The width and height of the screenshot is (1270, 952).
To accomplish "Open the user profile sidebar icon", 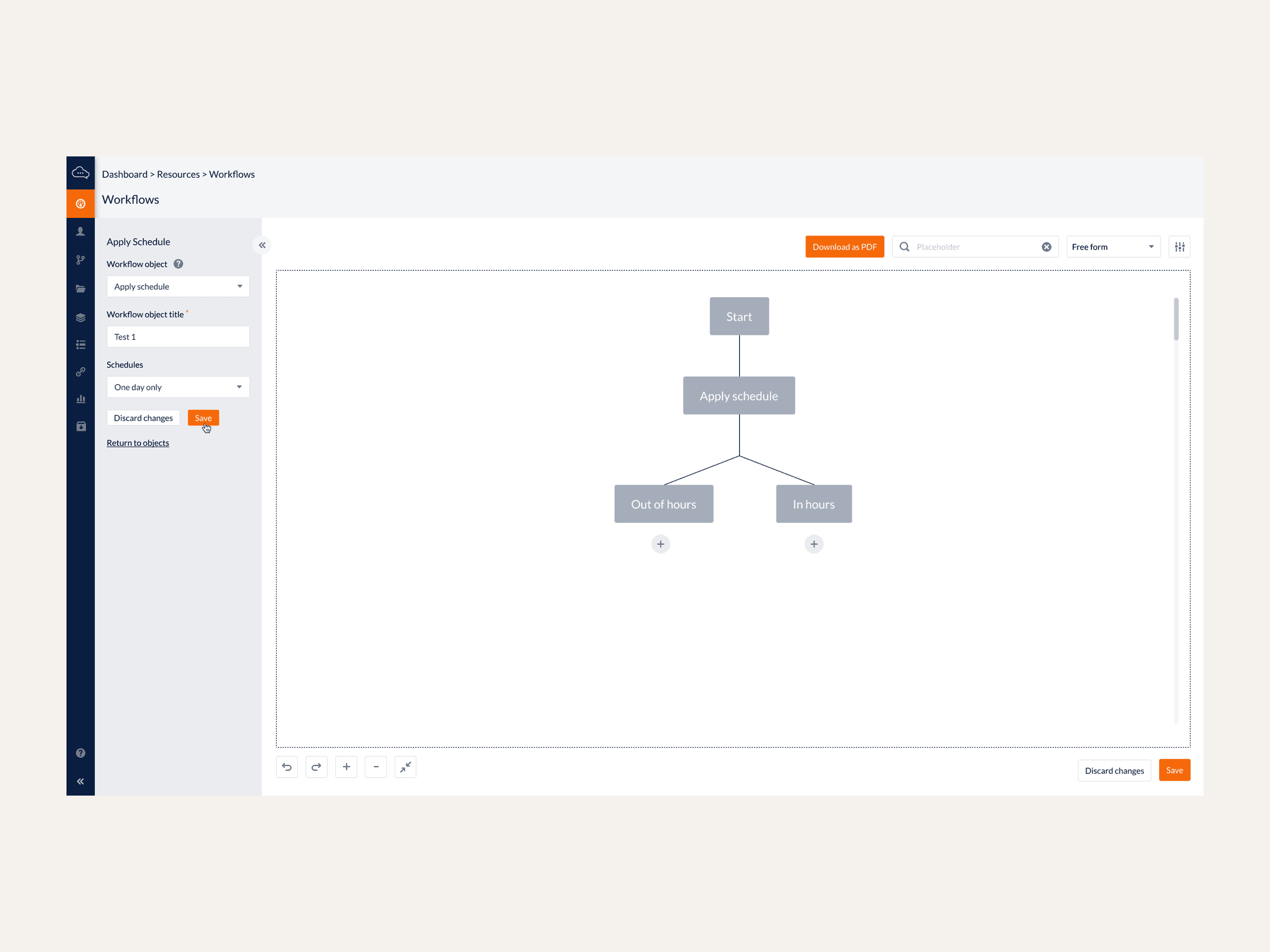I will pyautogui.click(x=81, y=231).
